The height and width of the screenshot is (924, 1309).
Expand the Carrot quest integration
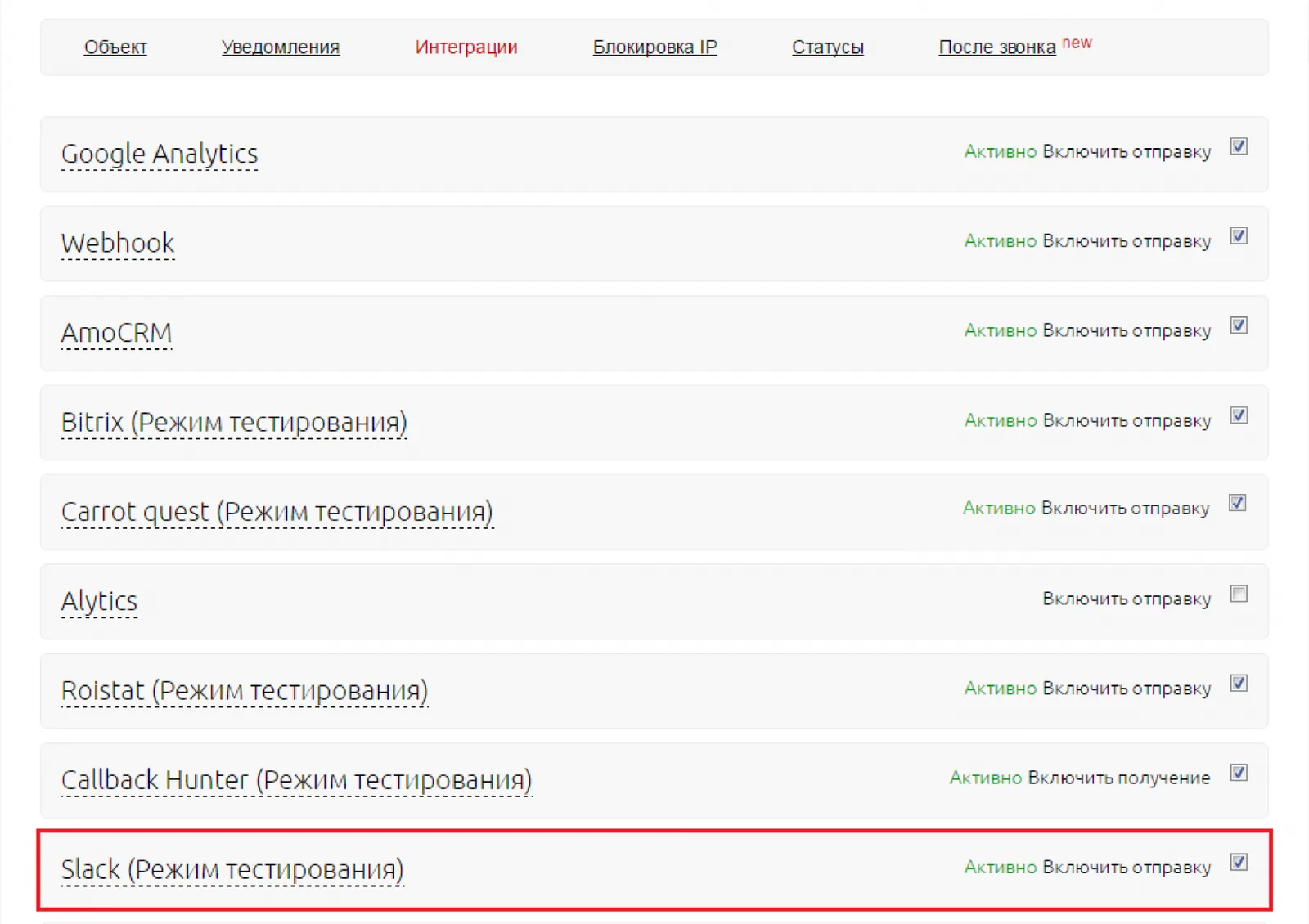tap(277, 512)
